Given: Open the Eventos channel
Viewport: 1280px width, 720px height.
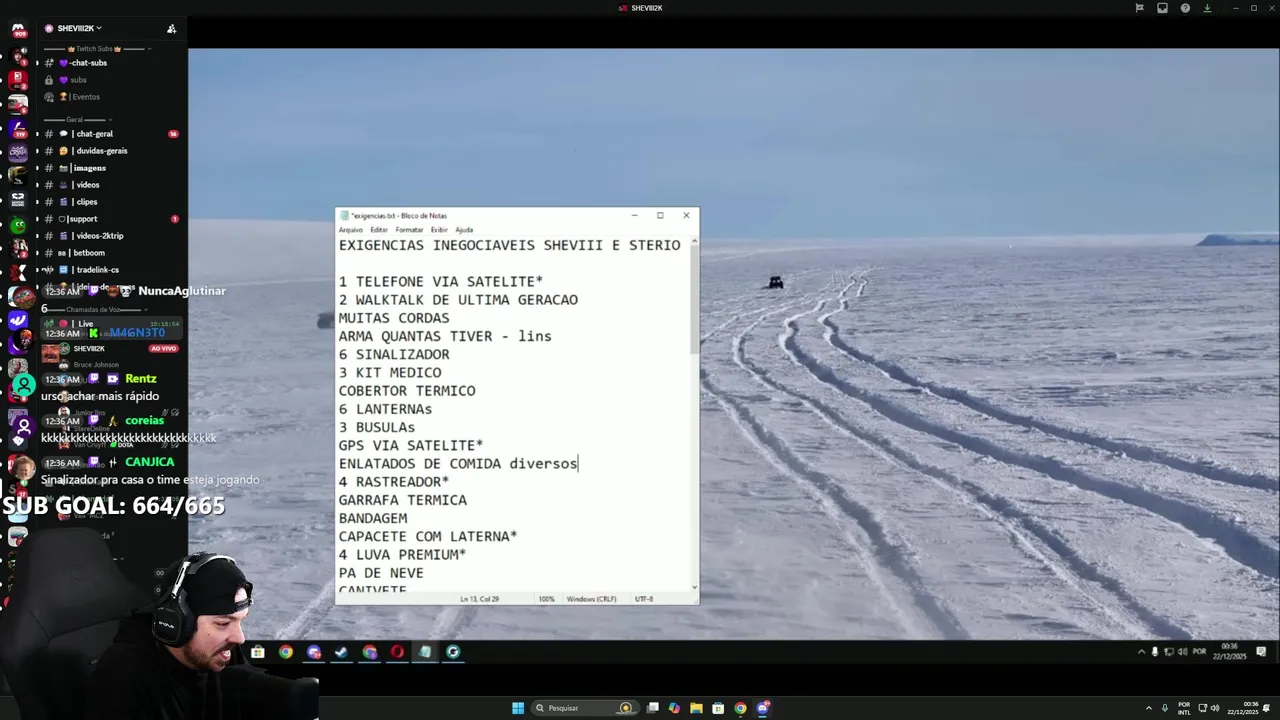Looking at the screenshot, I should 112,97.
